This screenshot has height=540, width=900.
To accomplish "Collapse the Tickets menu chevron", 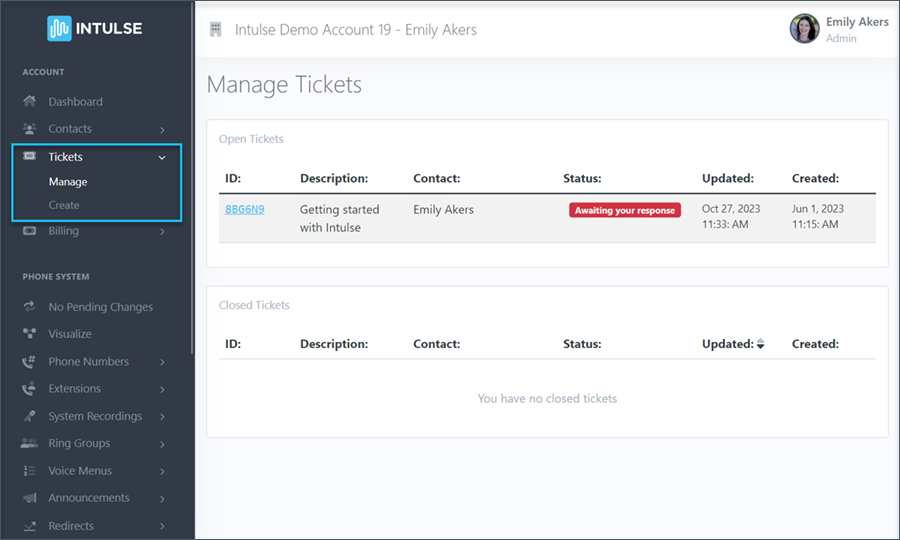I will point(162,157).
